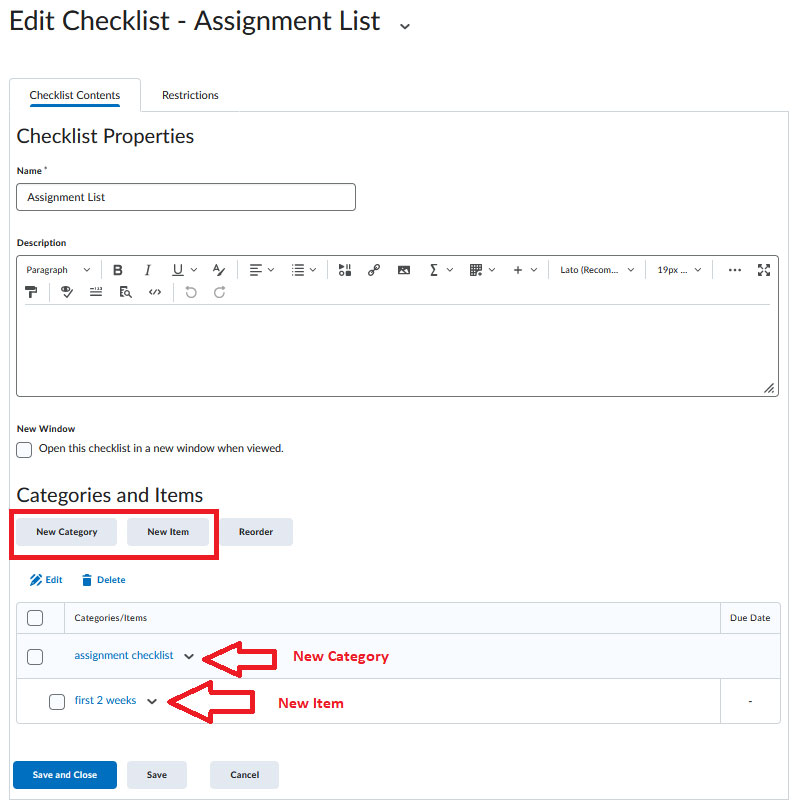This screenshot has width=797, height=806.
Task: Check the 'assignment checklist' category checkbox
Action: tap(35, 656)
